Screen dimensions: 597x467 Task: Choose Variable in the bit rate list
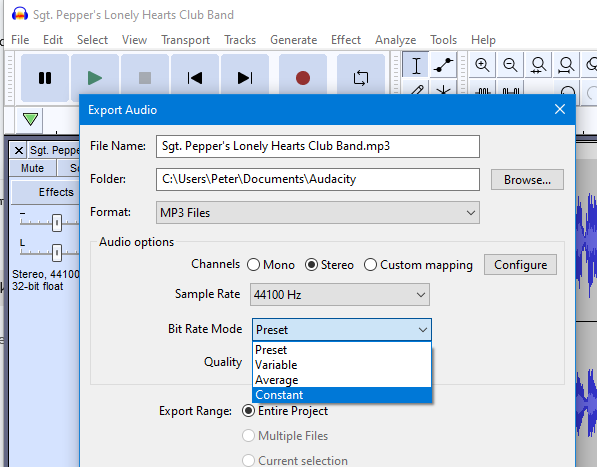tap(342, 365)
